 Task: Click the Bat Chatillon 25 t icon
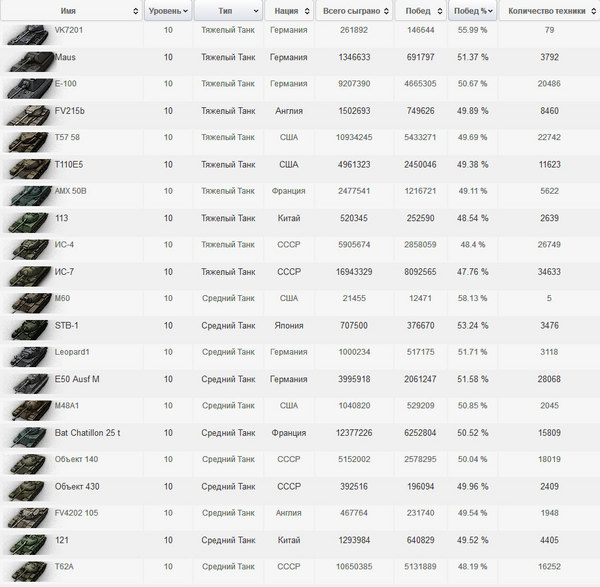click(x=25, y=436)
